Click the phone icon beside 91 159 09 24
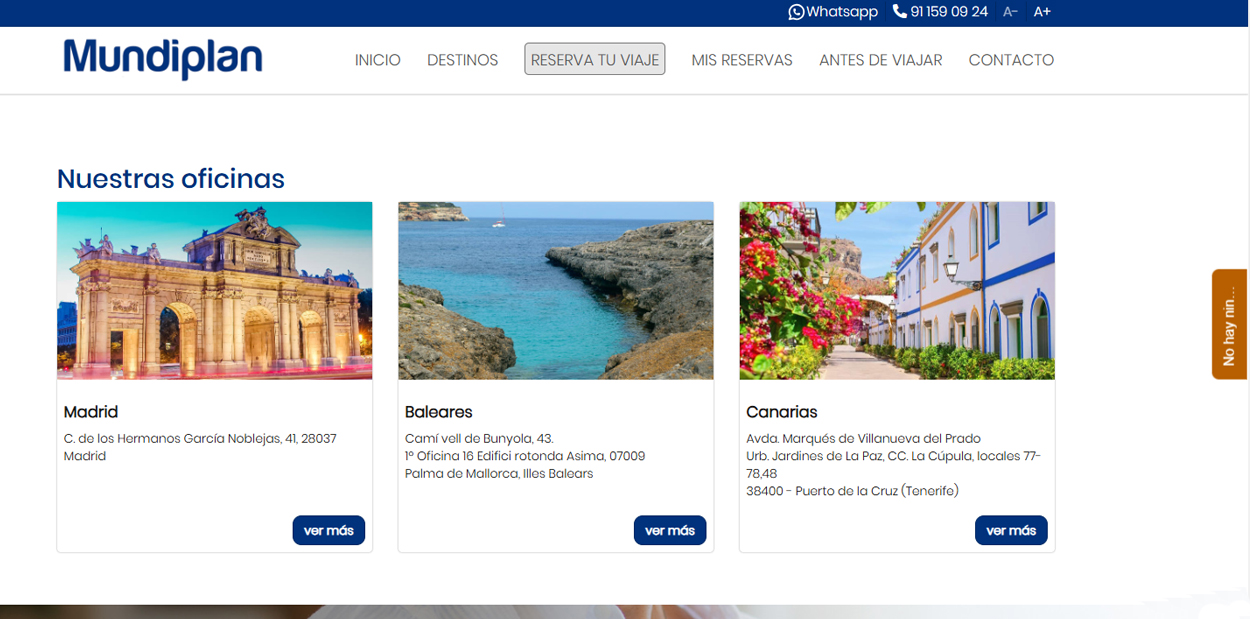This screenshot has width=1250, height=619. (900, 12)
